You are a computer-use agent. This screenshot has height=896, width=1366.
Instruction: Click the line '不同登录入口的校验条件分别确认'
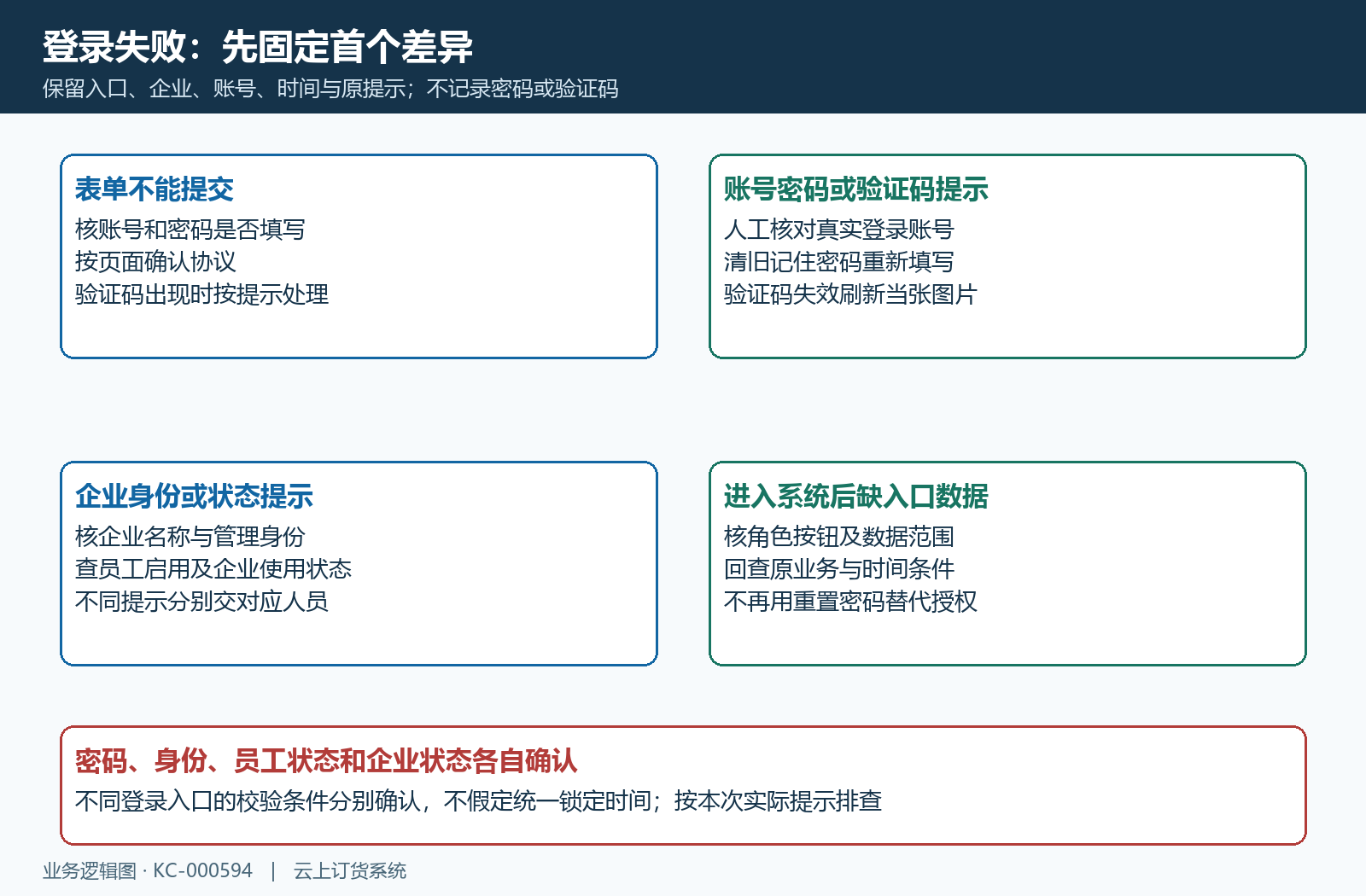[248, 801]
